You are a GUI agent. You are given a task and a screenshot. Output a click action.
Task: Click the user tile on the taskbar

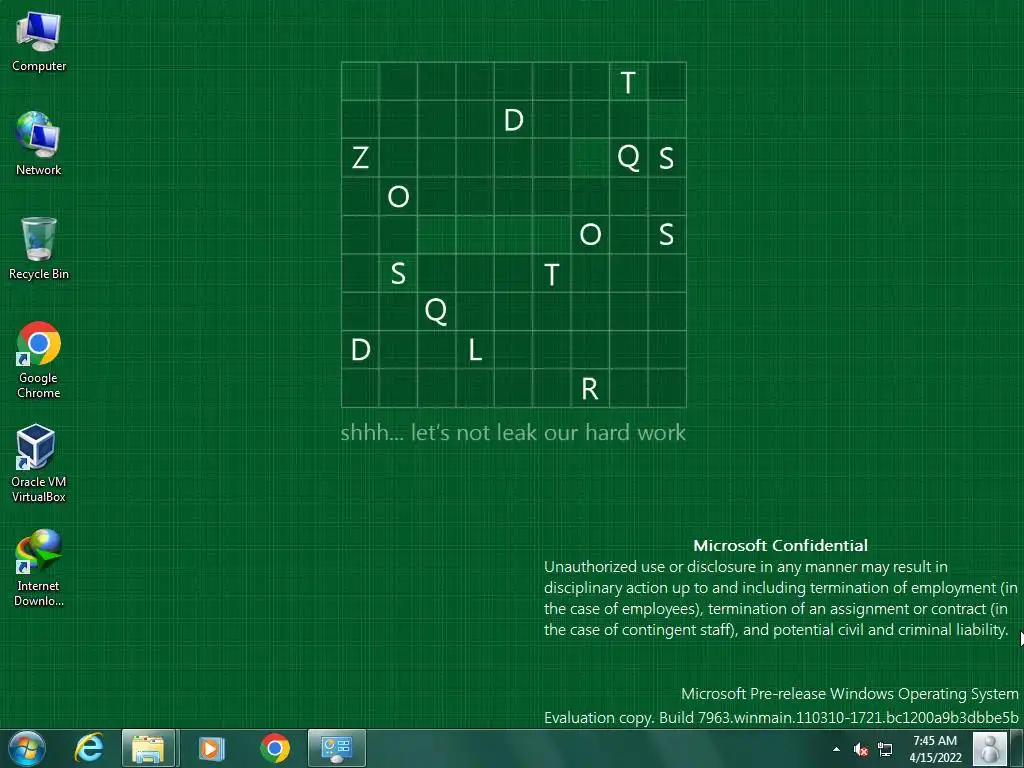pyautogui.click(x=989, y=748)
